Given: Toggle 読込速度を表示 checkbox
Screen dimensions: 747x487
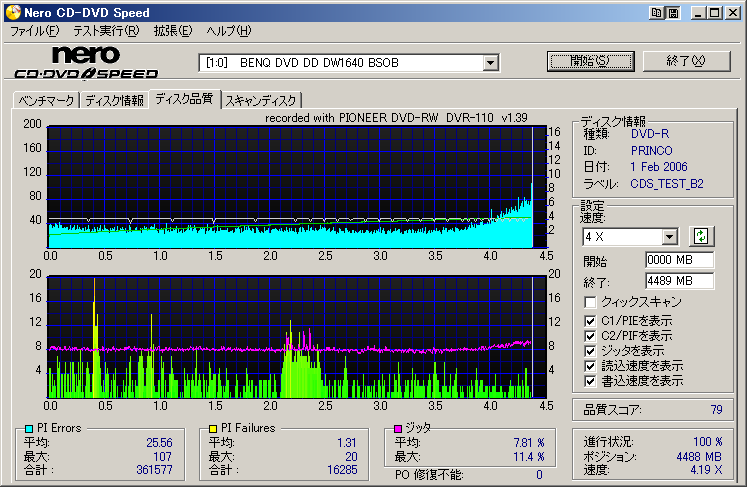Looking at the screenshot, I should 590,366.
